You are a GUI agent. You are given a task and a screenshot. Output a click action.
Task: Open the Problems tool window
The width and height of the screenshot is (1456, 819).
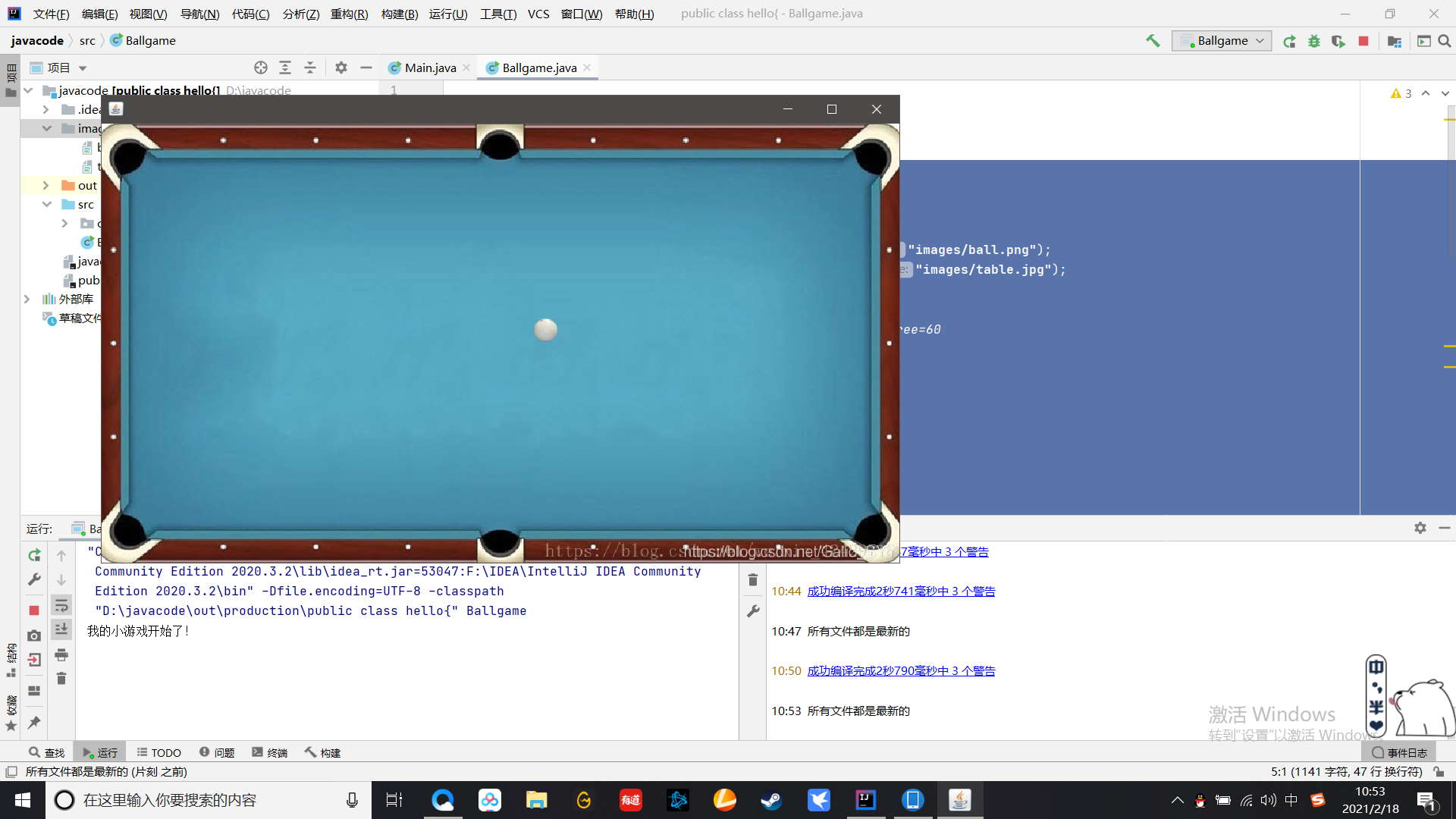pos(217,752)
